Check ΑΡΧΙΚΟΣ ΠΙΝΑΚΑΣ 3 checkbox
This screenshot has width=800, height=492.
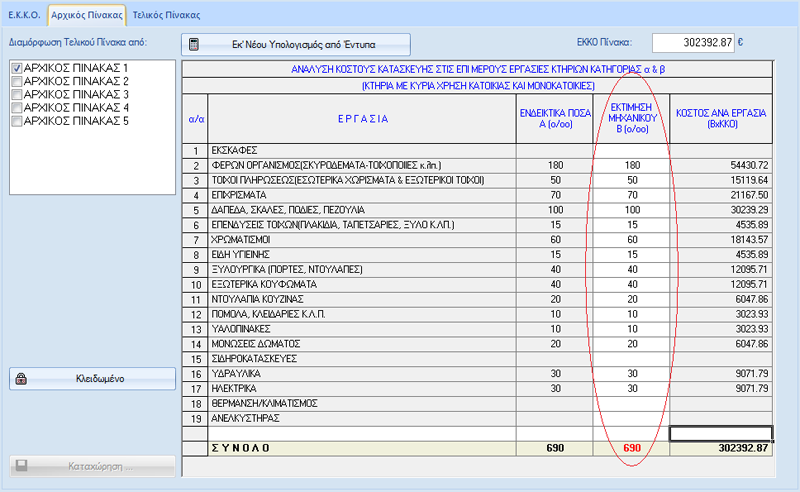pyautogui.click(x=17, y=94)
